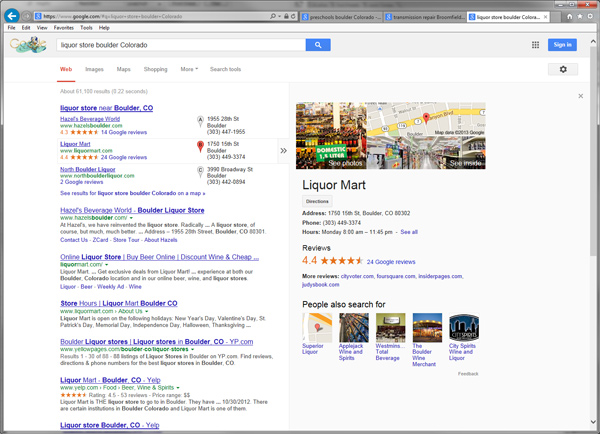The width and height of the screenshot is (600, 434).
Task: Close the Liquor Mart info panel
Action: [581, 96]
